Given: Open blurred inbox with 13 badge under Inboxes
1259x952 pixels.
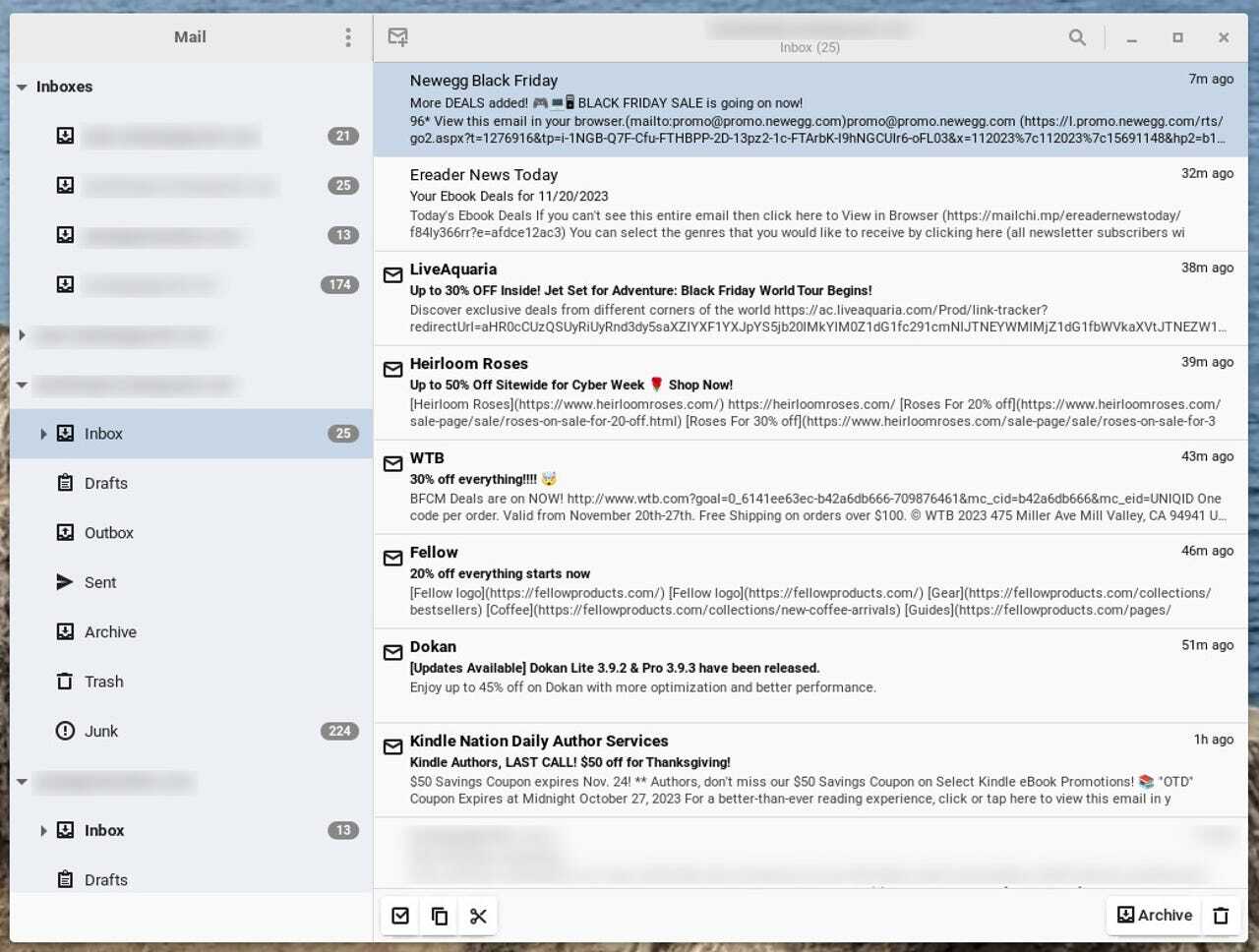Looking at the screenshot, I should tap(192, 235).
